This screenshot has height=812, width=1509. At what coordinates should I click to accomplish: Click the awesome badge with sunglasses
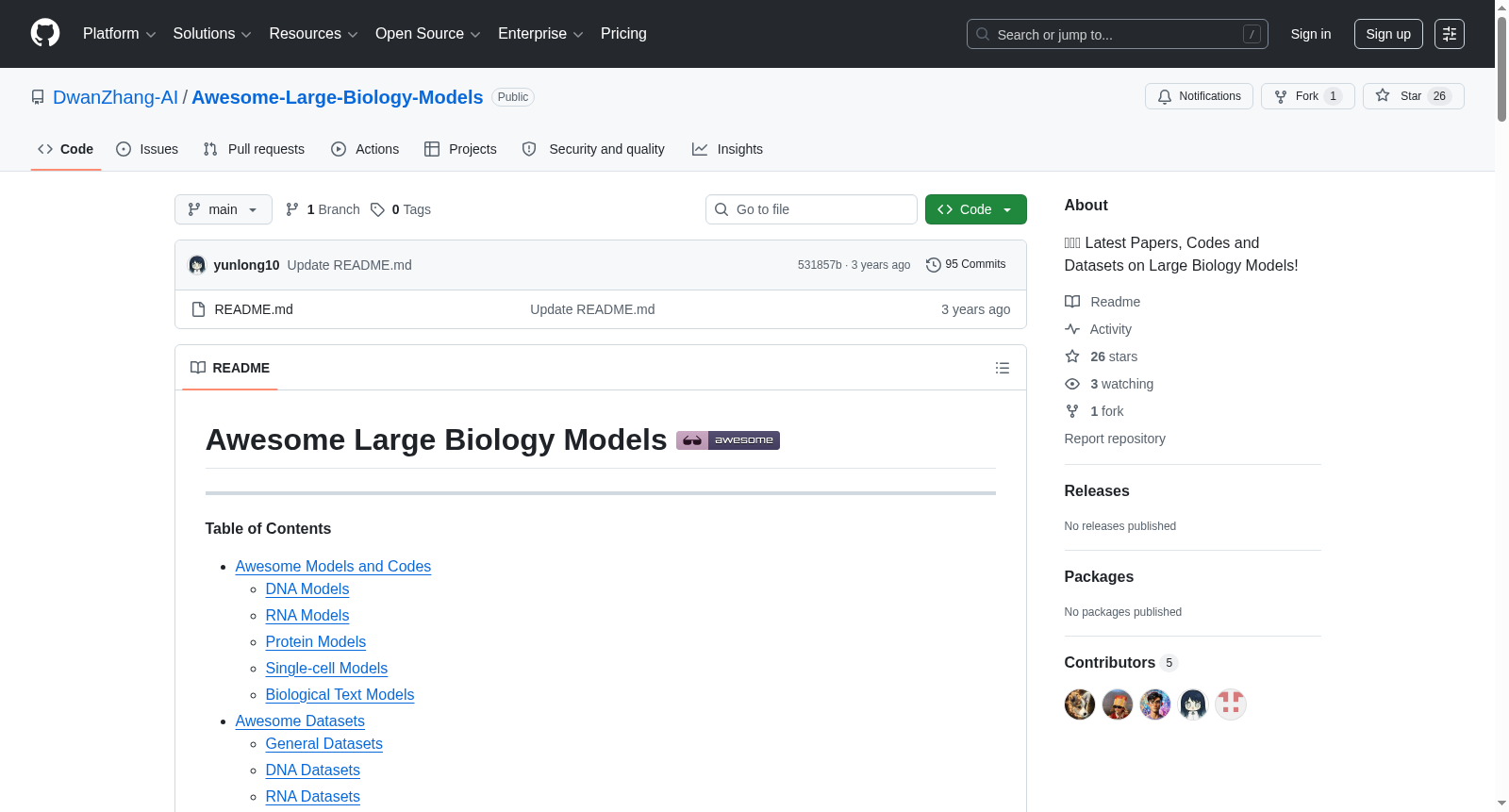coord(728,440)
